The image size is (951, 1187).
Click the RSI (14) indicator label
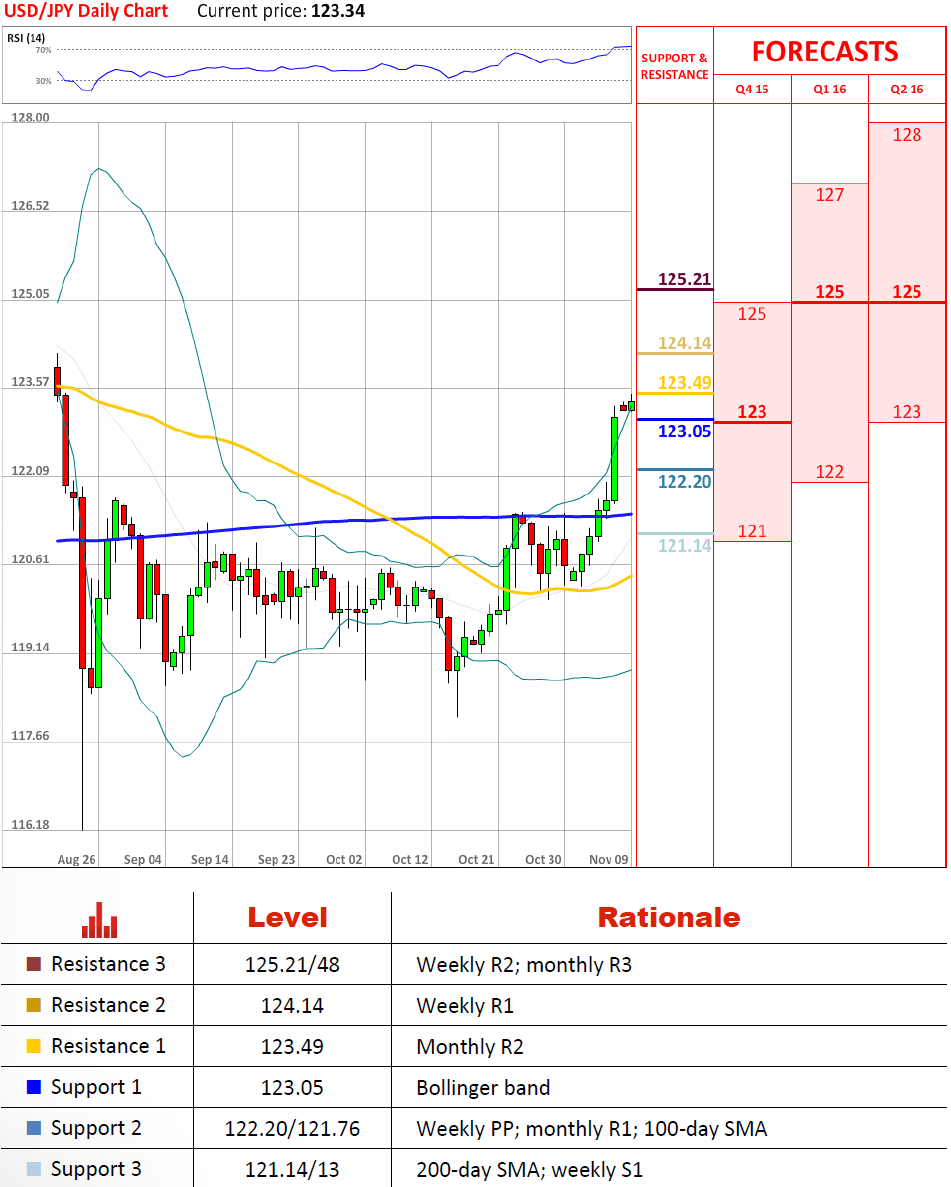pyautogui.click(x=26, y=38)
